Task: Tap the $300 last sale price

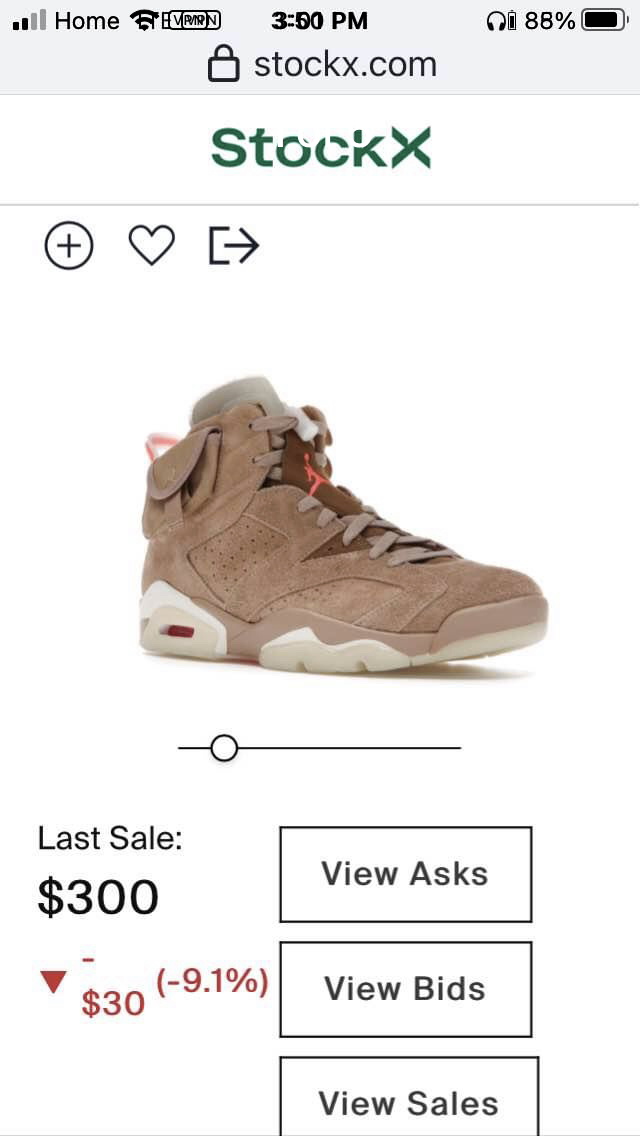Action: 98,896
